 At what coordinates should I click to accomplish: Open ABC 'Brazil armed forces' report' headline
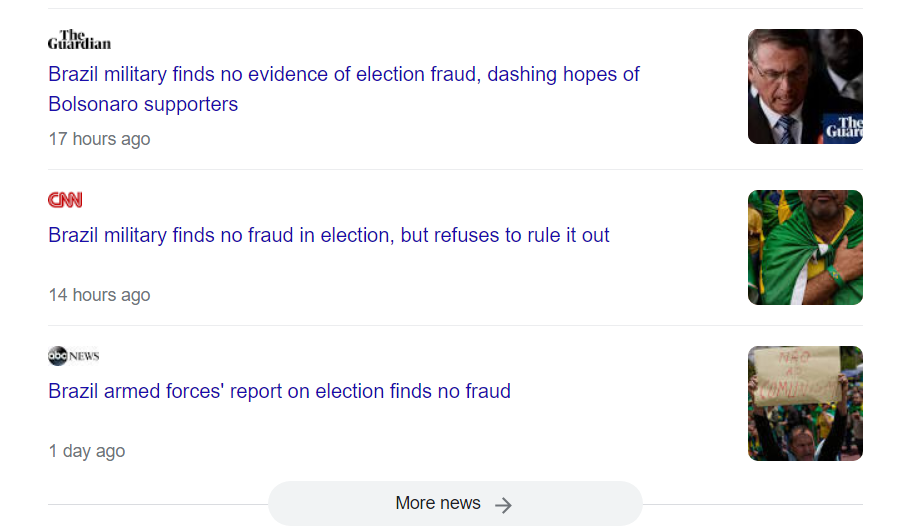click(279, 391)
